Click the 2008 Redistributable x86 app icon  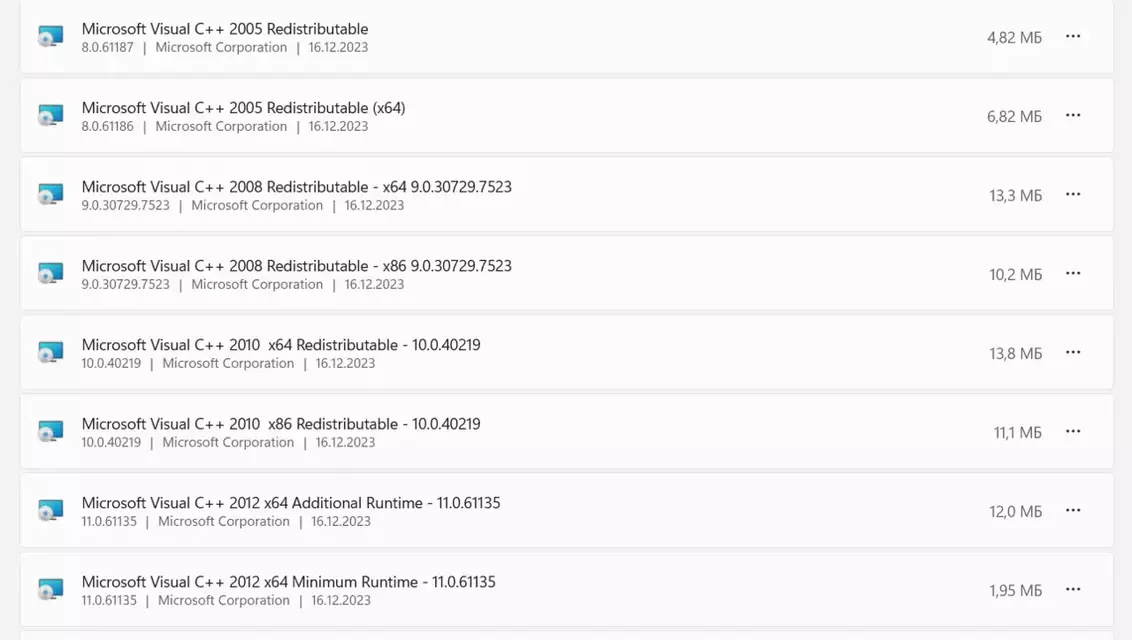[x=51, y=273]
